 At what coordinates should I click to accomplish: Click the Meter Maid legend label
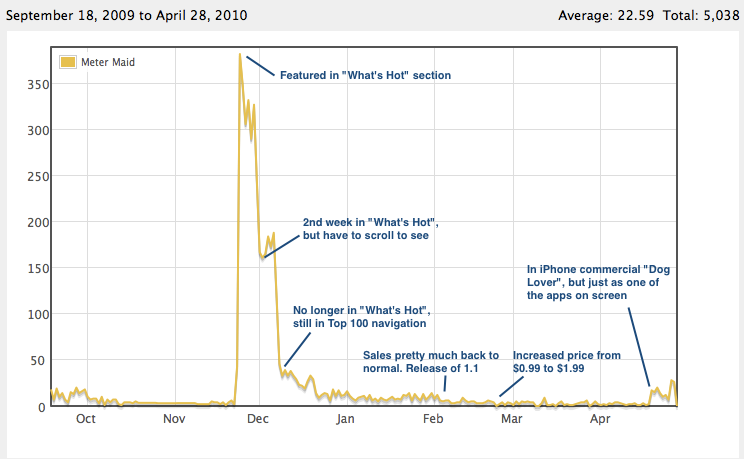pos(107,62)
